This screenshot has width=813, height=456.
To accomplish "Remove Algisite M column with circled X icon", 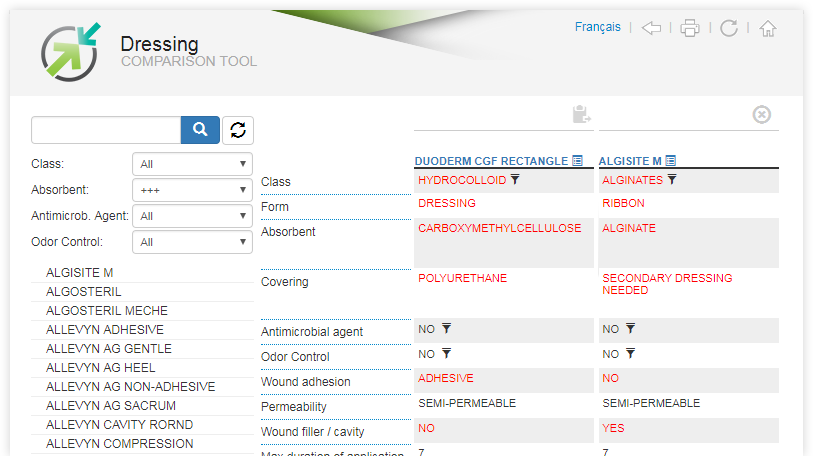I will point(762,114).
